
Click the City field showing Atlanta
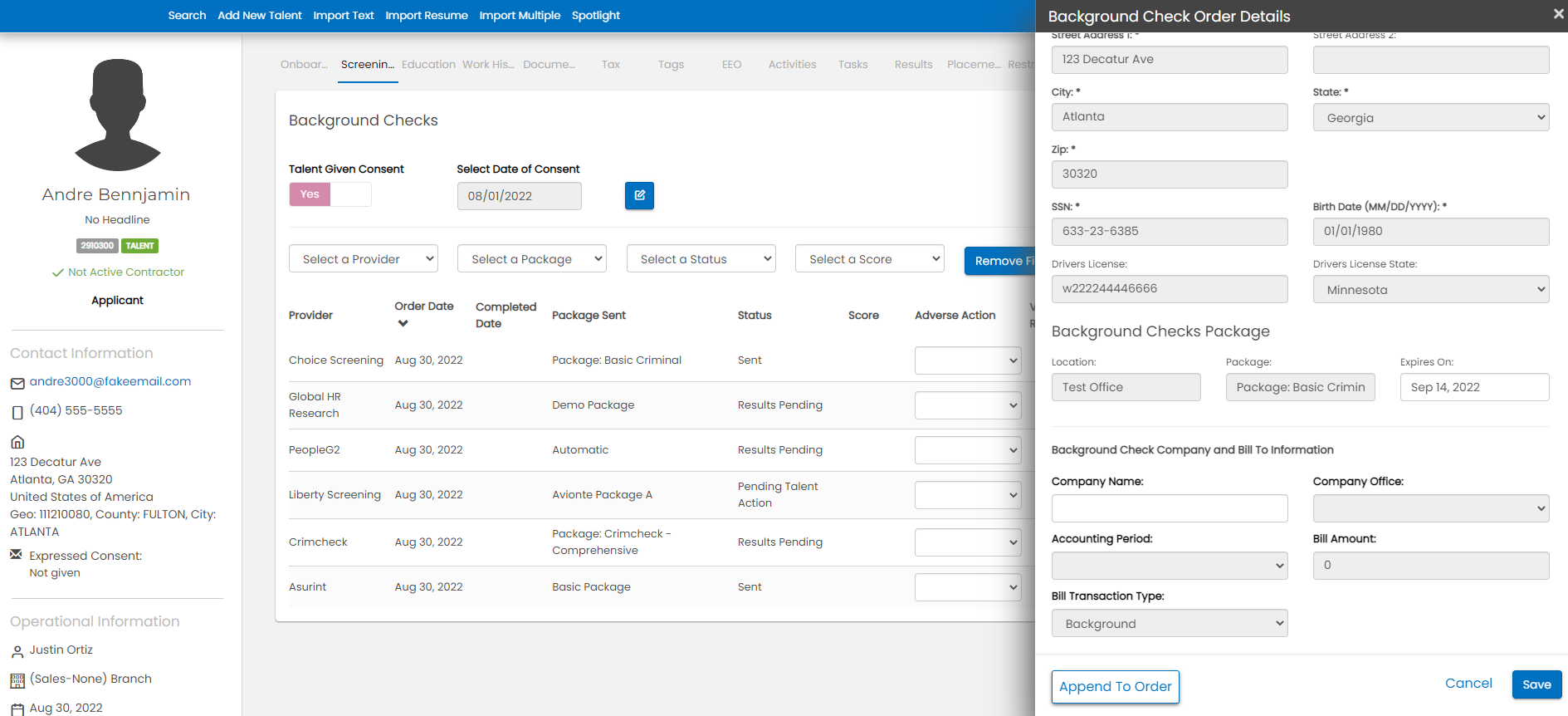[1170, 116]
